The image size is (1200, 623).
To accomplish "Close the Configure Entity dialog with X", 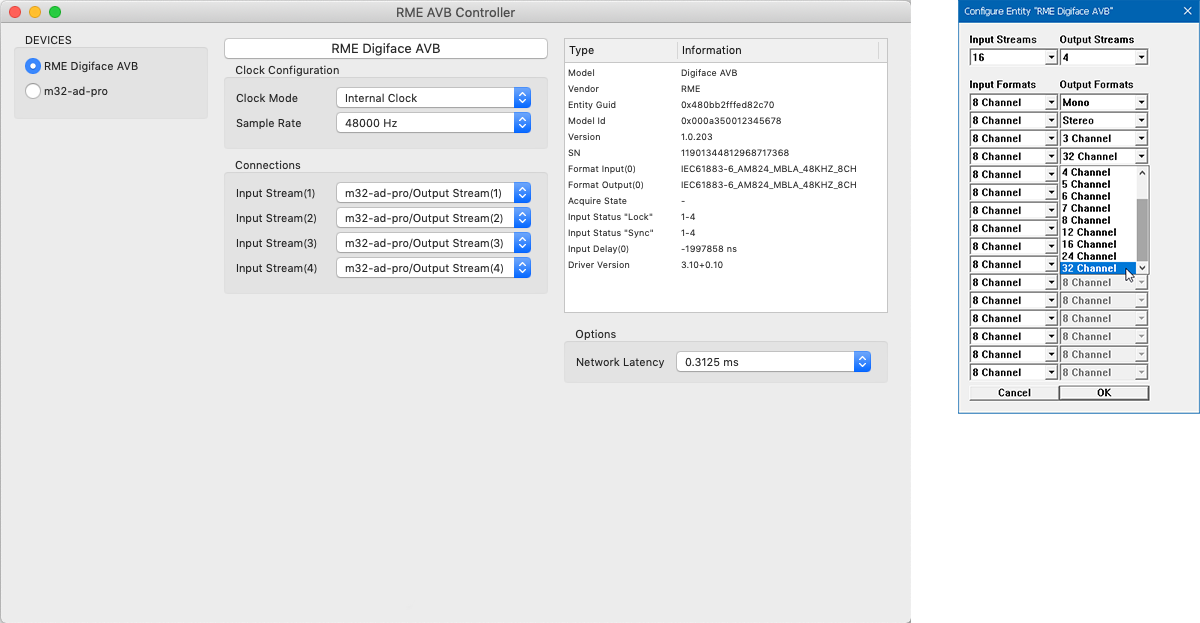I will coord(1187,11).
